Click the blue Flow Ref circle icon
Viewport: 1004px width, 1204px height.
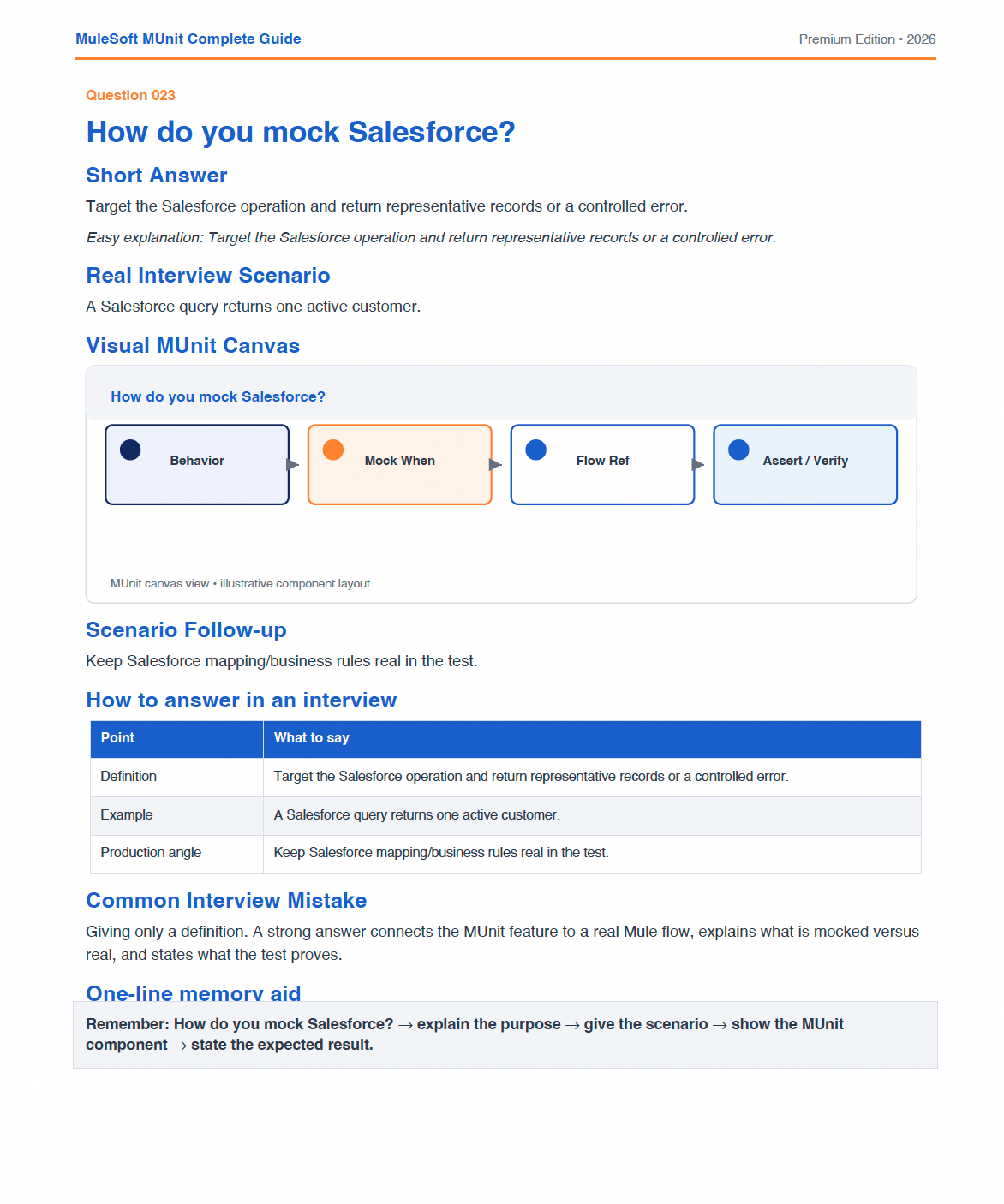pyautogui.click(x=536, y=450)
